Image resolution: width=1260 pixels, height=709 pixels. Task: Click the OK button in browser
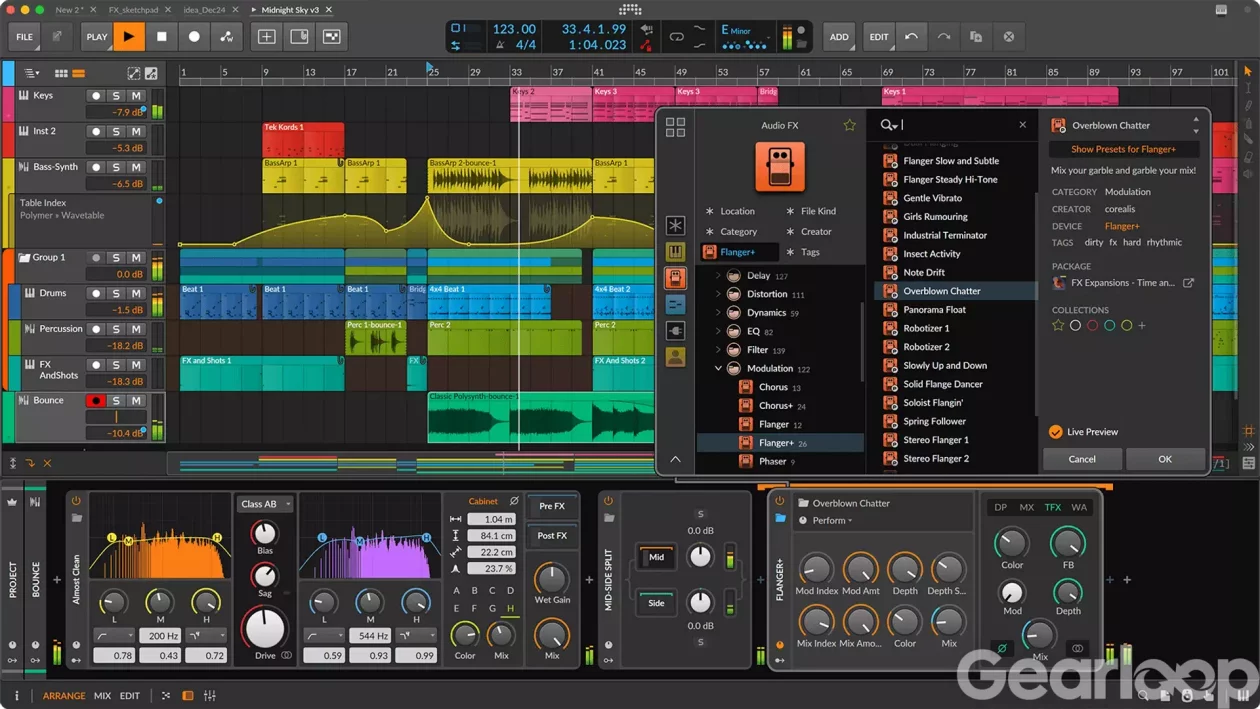point(1164,459)
